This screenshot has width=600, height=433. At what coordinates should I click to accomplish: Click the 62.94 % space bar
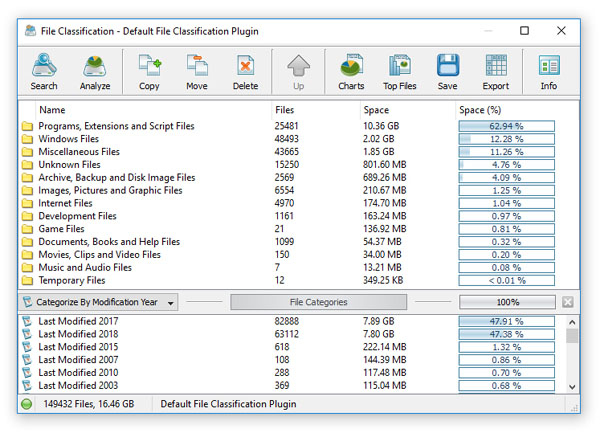coord(507,126)
